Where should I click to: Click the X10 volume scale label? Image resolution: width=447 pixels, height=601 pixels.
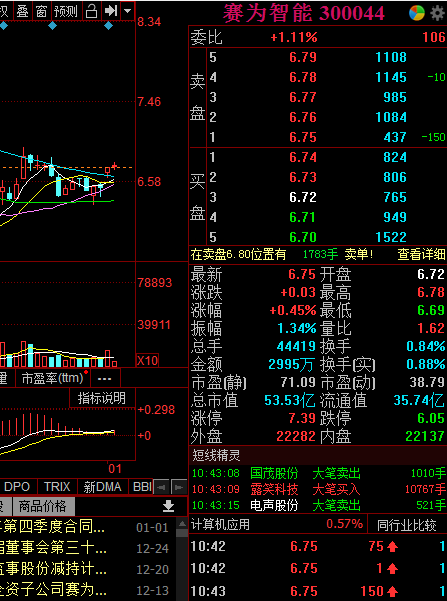tap(147, 360)
